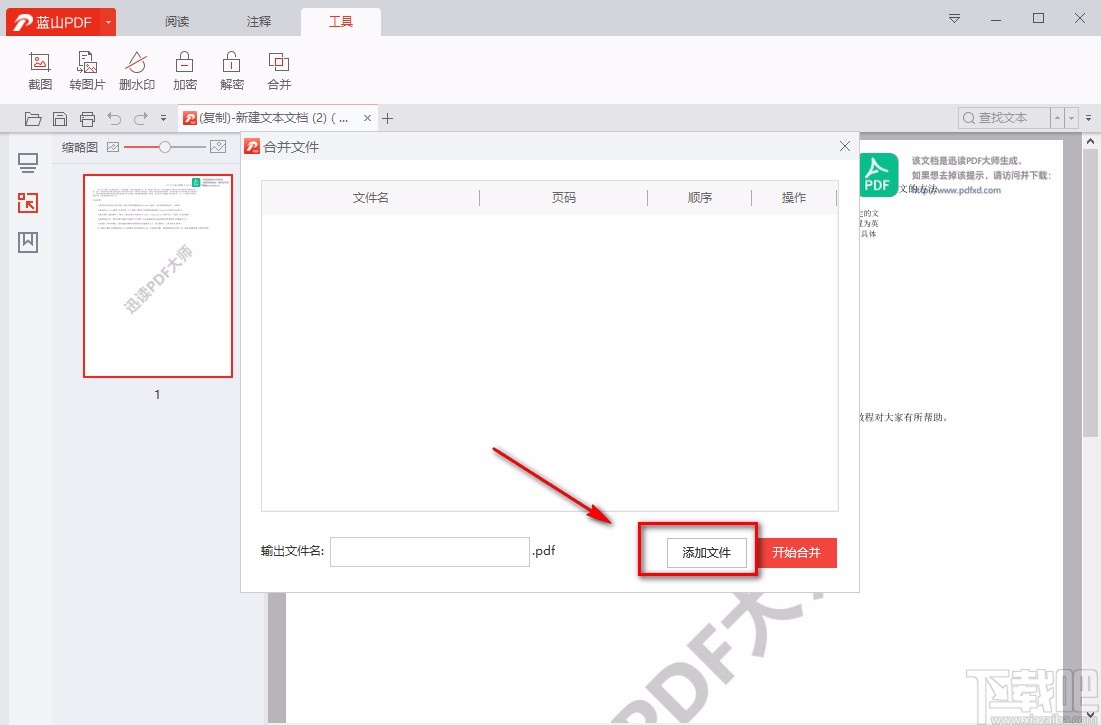Switch to the (复制)-新建文本文档 (2) document tab
Image resolution: width=1101 pixels, height=725 pixels.
[x=273, y=118]
